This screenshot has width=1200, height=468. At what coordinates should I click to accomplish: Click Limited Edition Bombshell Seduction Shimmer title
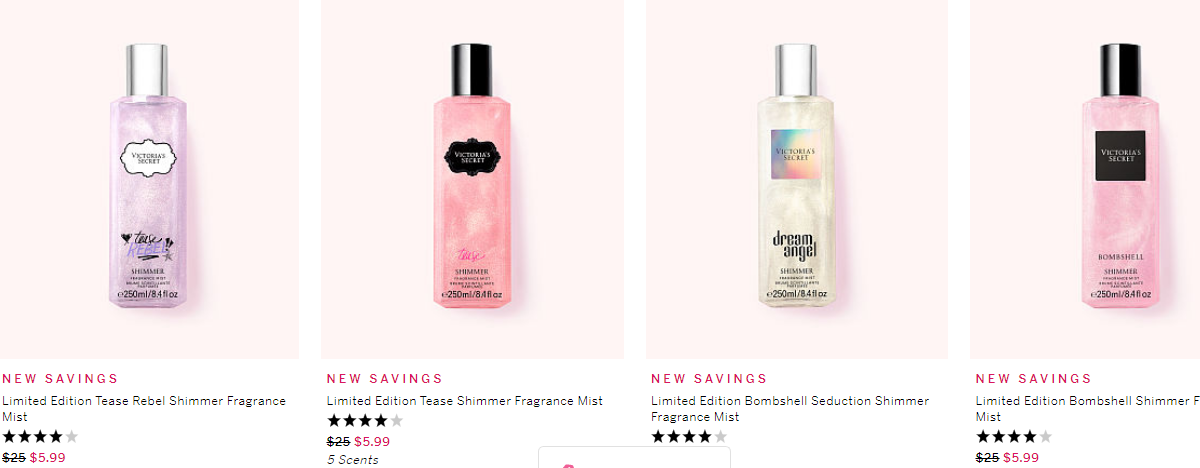pyautogui.click(x=790, y=408)
